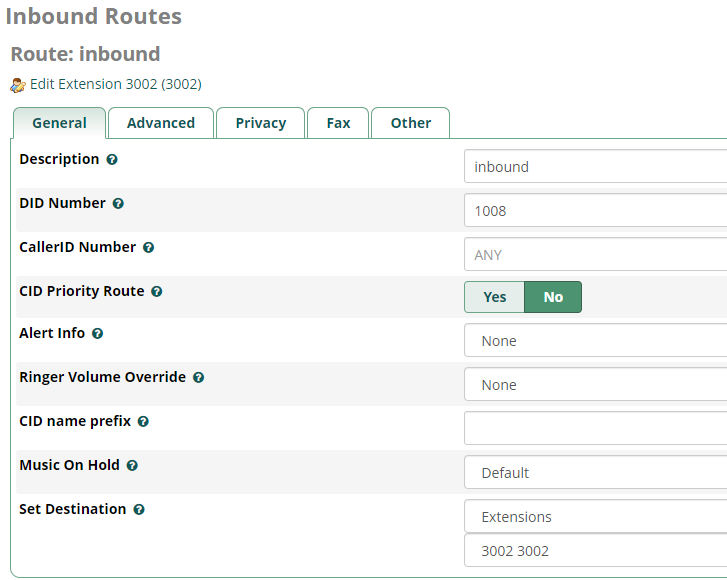Open help for Ringer Volume Override
727x580 pixels.
[198, 377]
